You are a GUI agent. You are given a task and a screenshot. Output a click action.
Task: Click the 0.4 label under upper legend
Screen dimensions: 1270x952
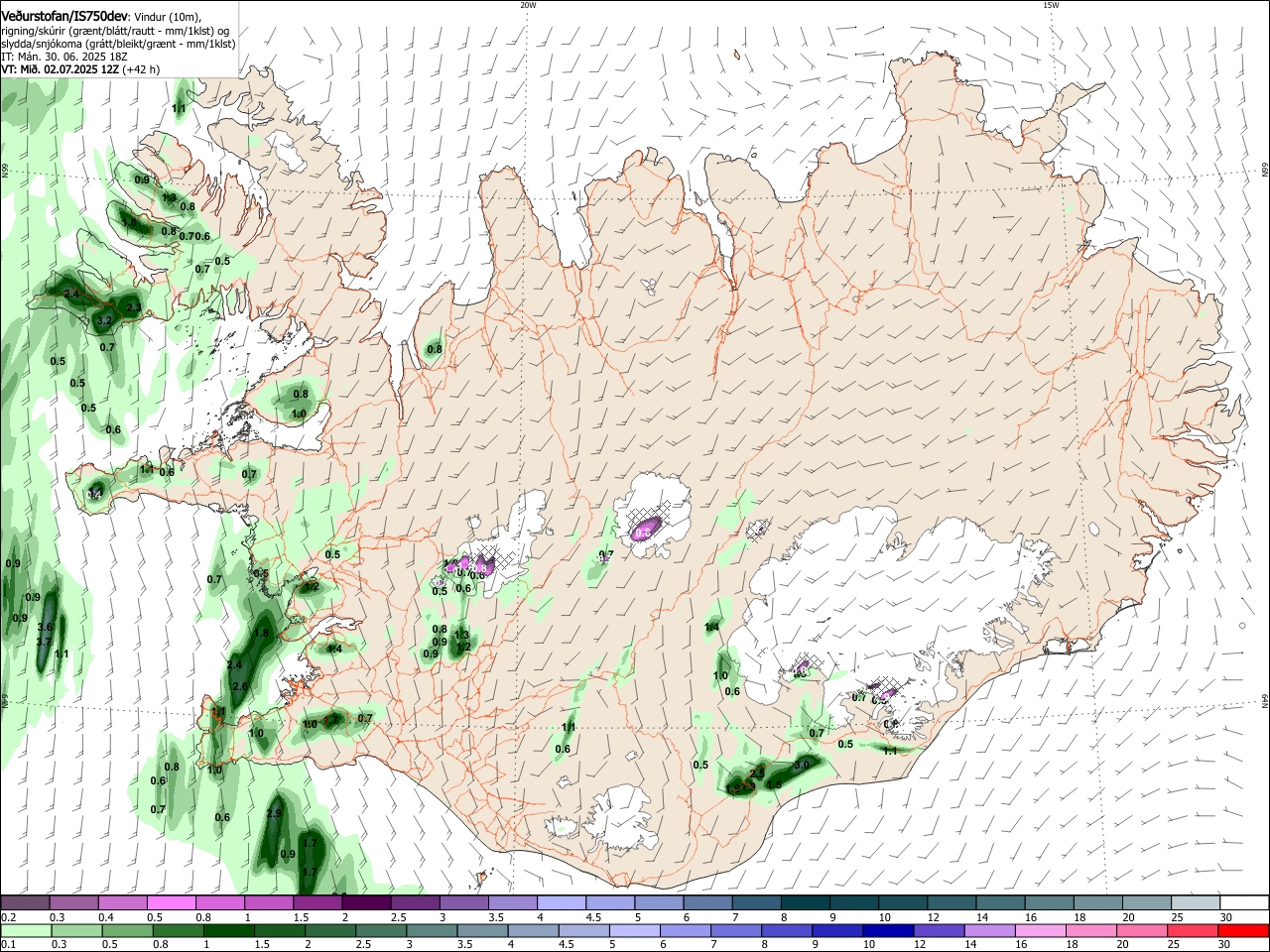coord(106,917)
